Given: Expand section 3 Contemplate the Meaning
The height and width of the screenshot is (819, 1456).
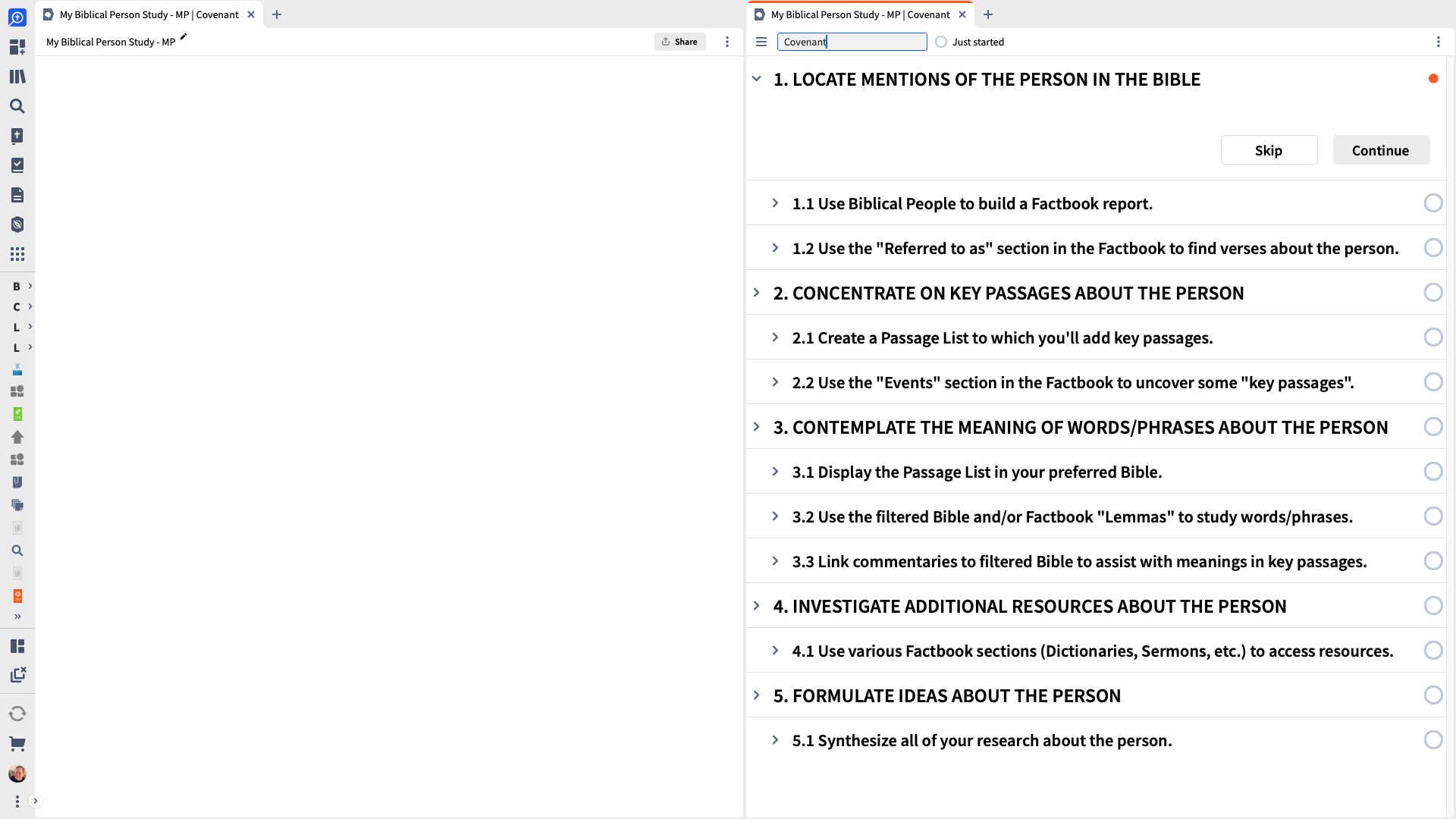Looking at the screenshot, I should click(x=756, y=427).
